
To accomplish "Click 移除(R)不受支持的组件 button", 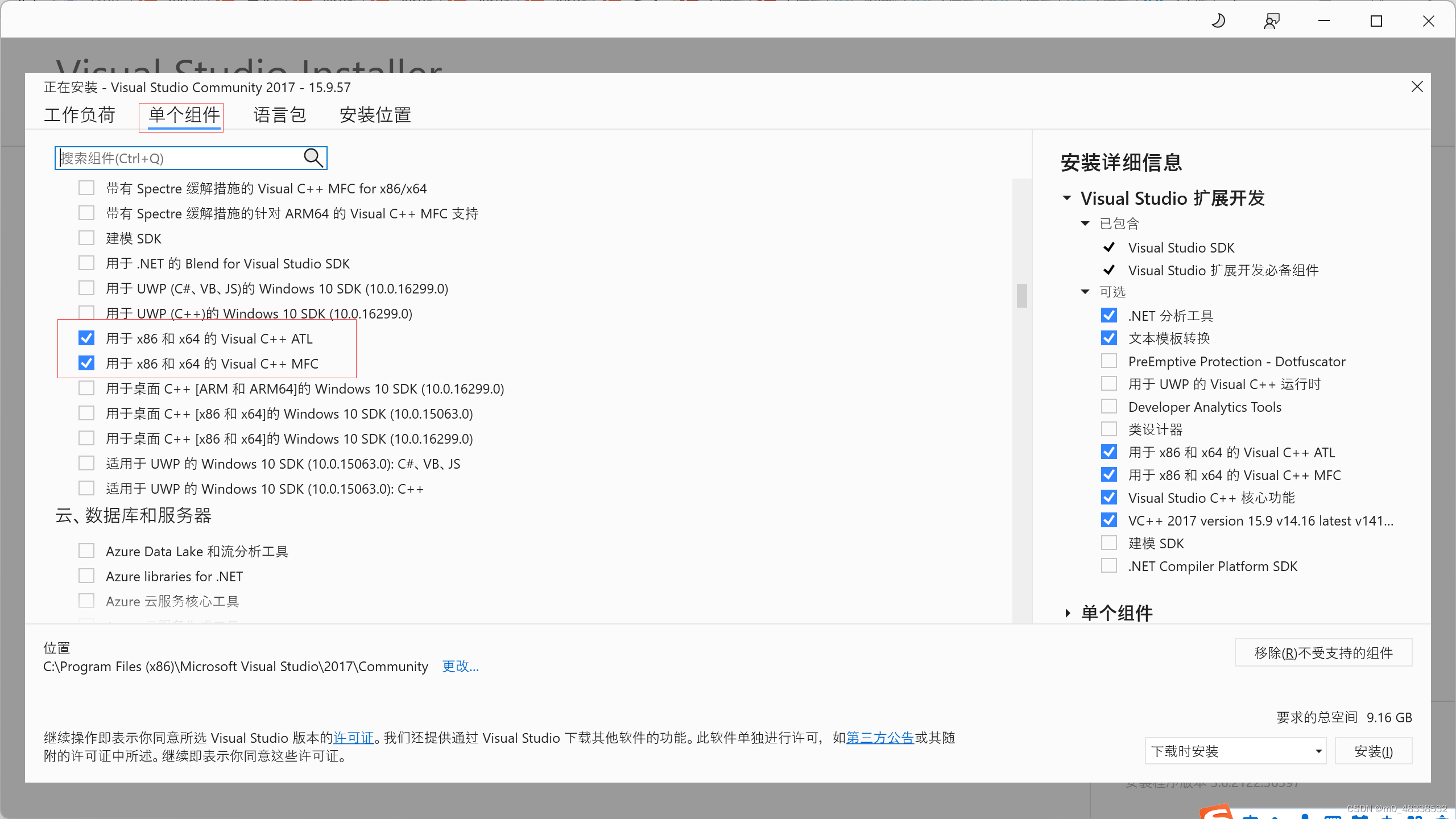I will click(1323, 652).
